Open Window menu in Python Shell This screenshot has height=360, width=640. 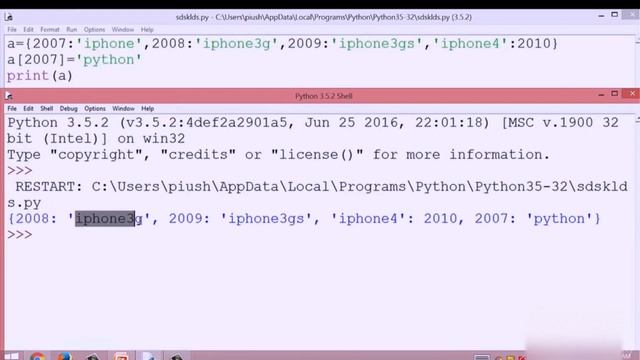pyautogui.click(x=123, y=109)
